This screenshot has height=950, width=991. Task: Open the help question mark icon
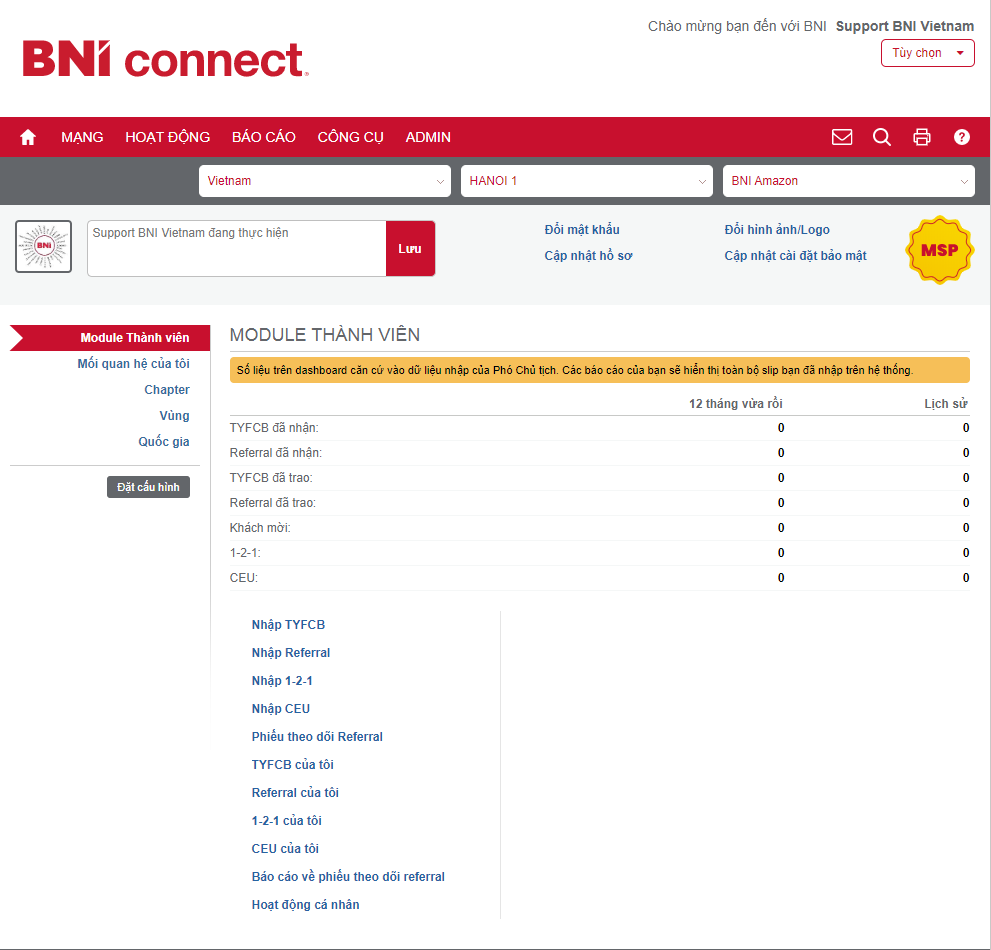click(x=961, y=137)
